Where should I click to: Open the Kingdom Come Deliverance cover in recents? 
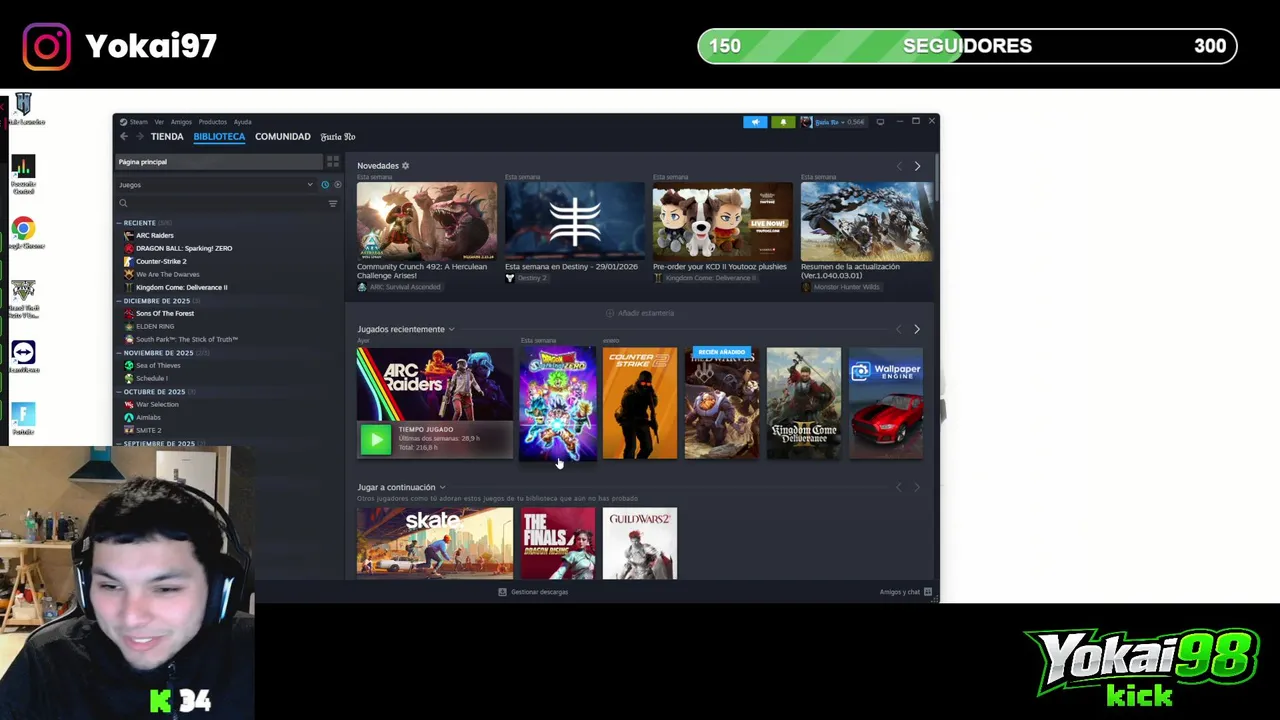[x=804, y=403]
